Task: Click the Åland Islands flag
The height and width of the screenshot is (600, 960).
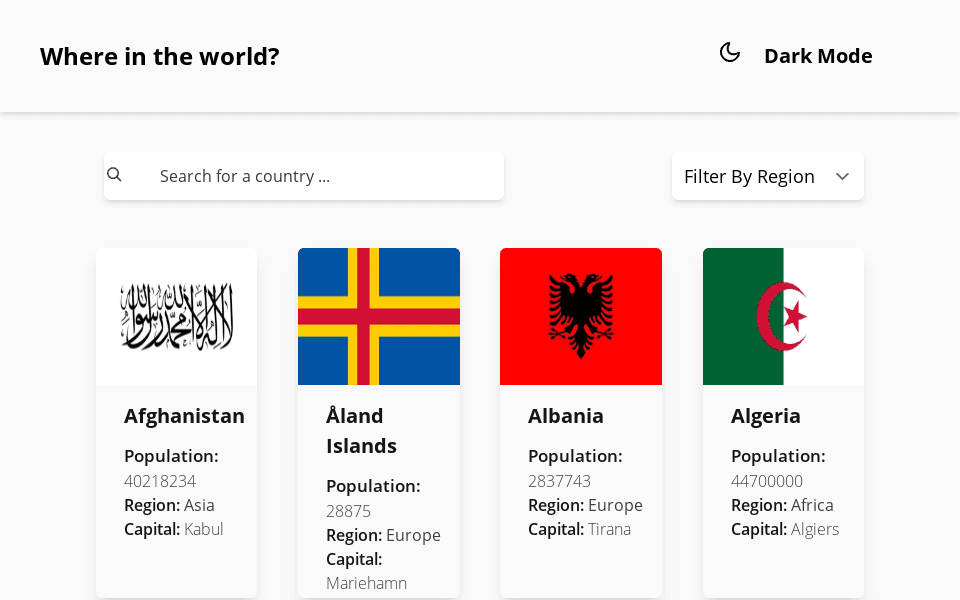Action: [378, 316]
